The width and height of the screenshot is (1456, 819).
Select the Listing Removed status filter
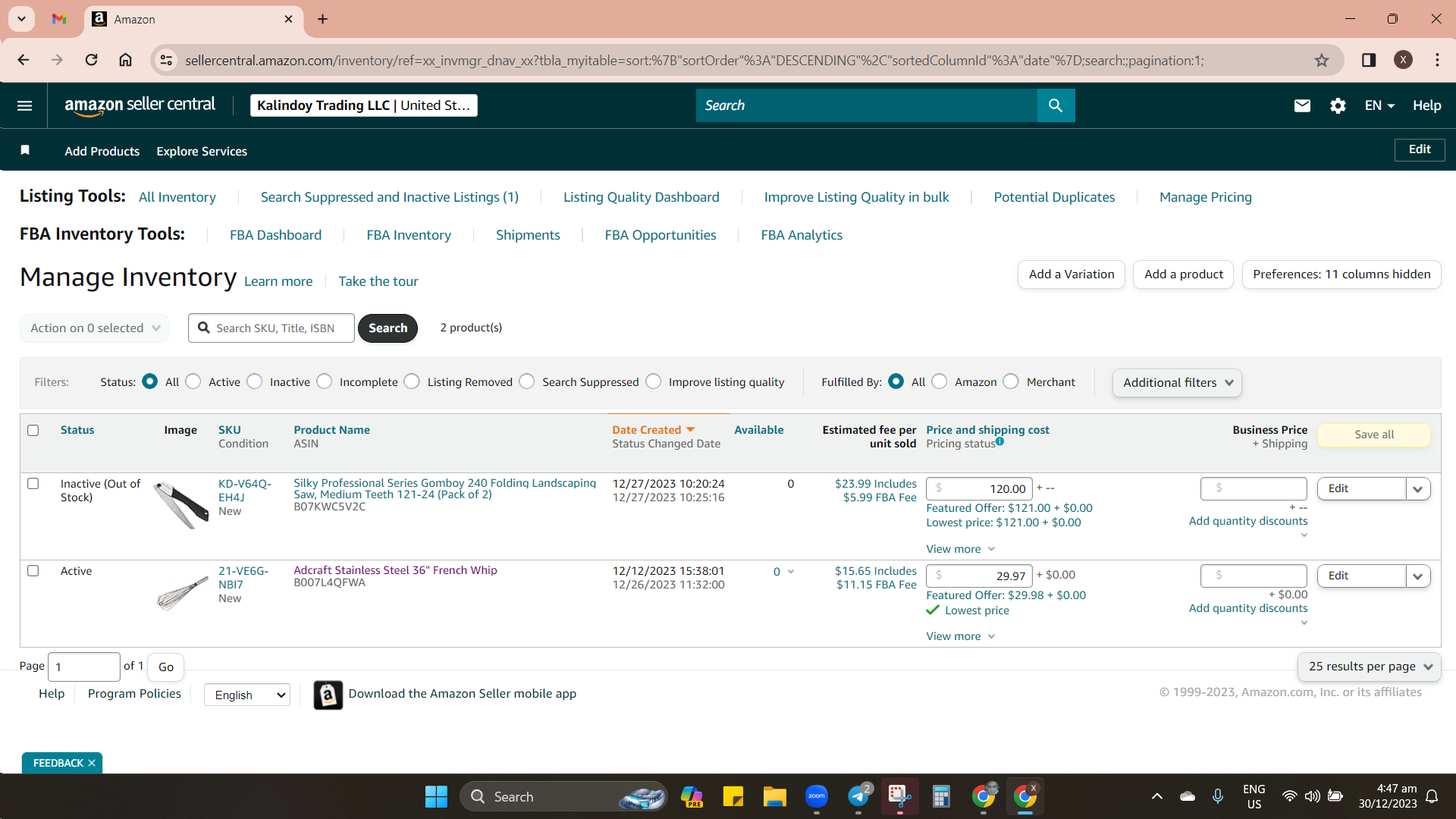412,381
